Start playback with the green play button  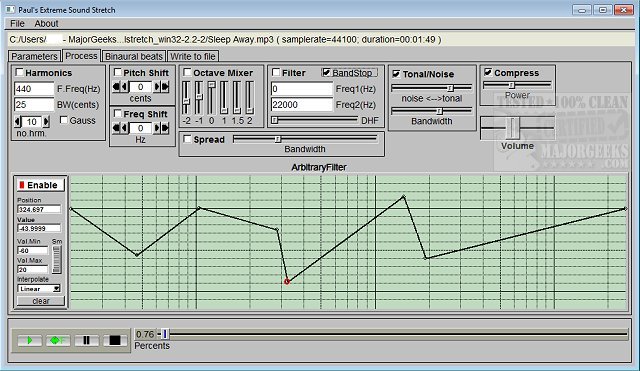click(29, 340)
